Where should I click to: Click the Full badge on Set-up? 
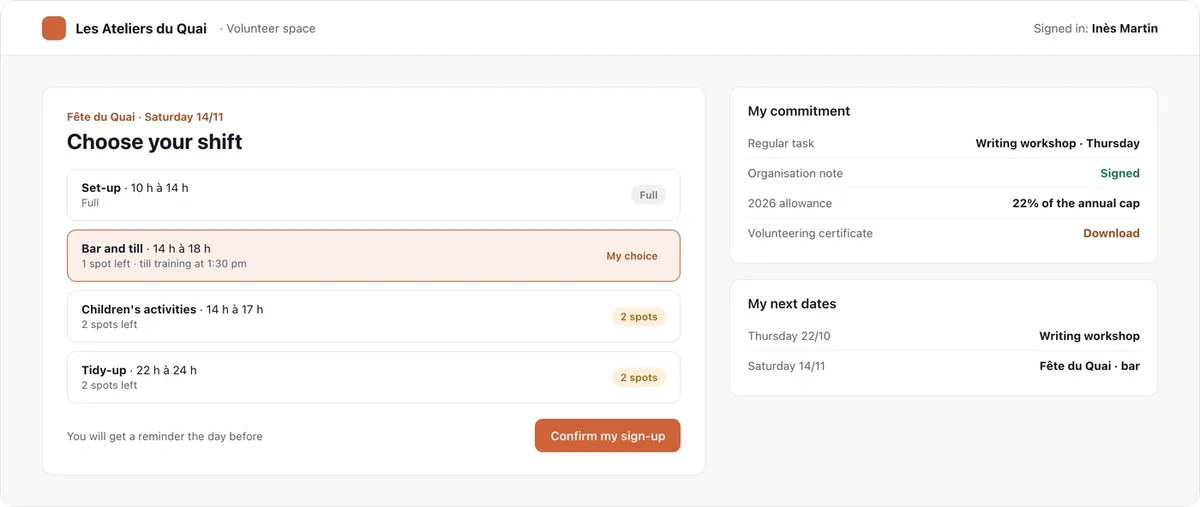(648, 195)
